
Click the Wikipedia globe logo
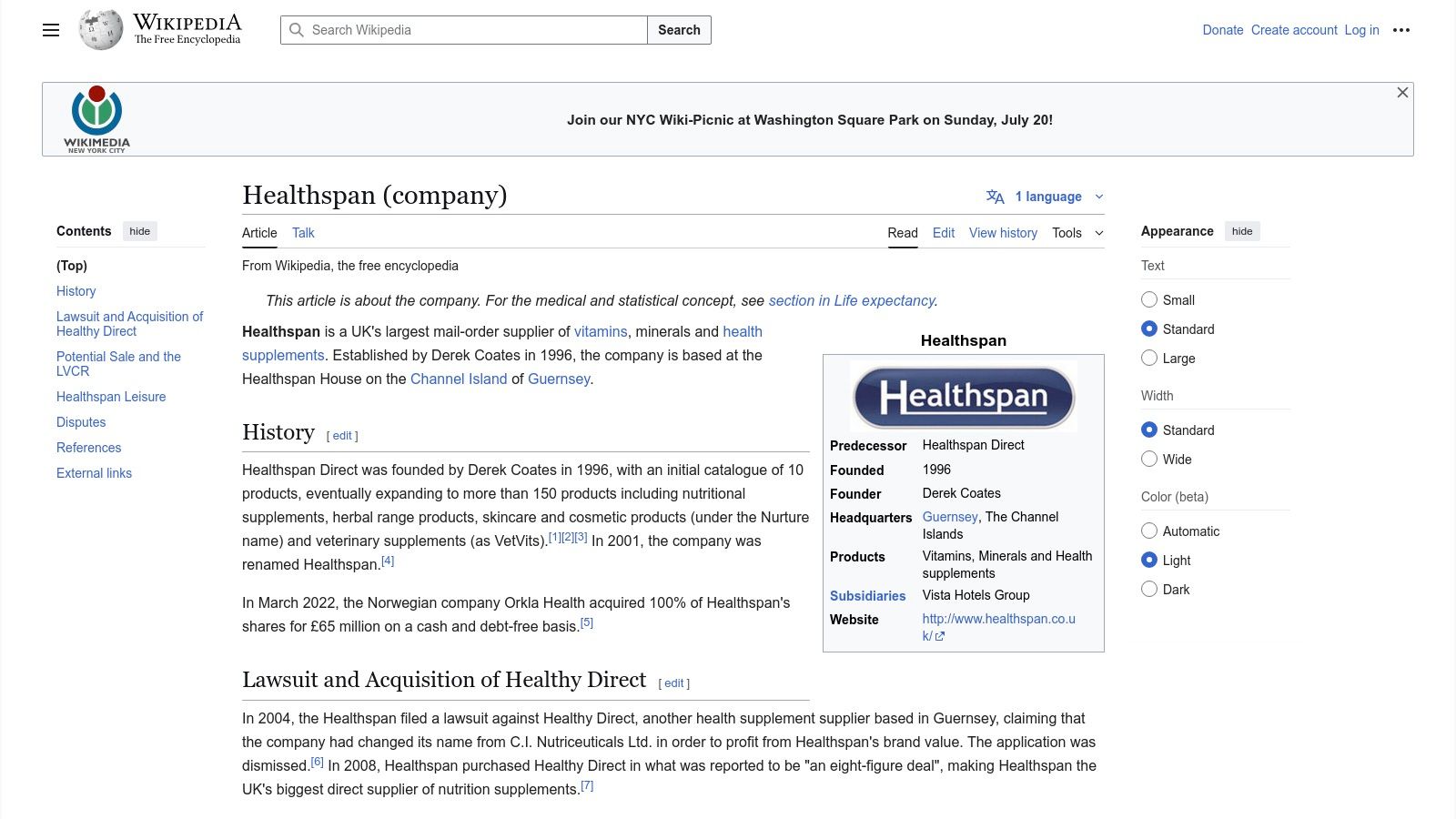tap(100, 30)
